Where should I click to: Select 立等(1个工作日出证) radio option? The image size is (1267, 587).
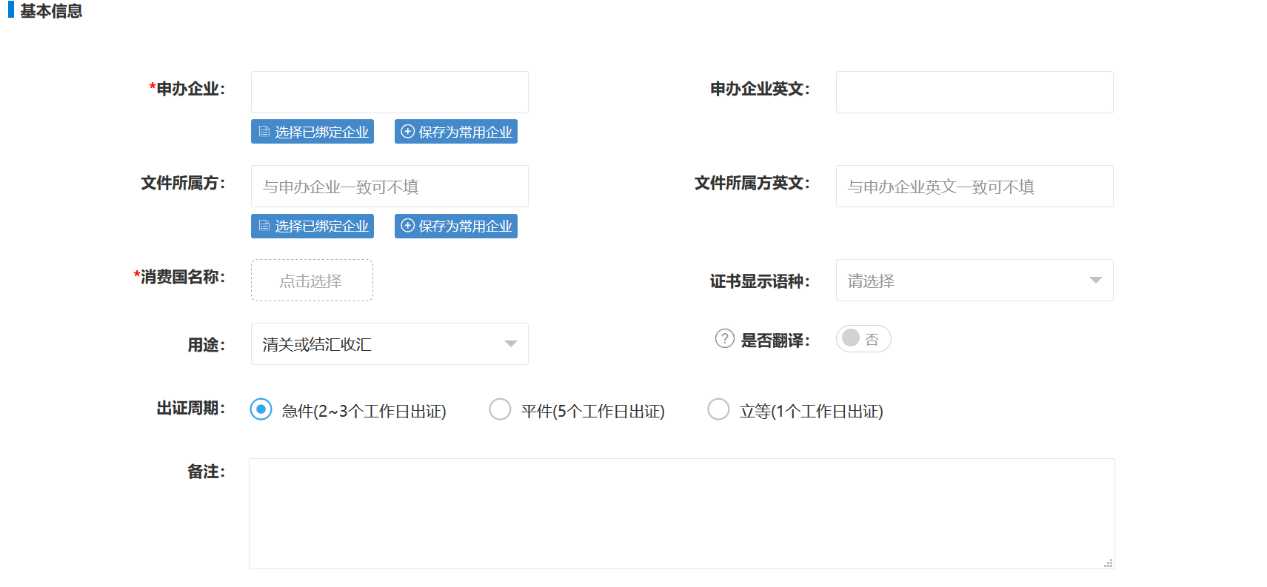pyautogui.click(x=718, y=410)
